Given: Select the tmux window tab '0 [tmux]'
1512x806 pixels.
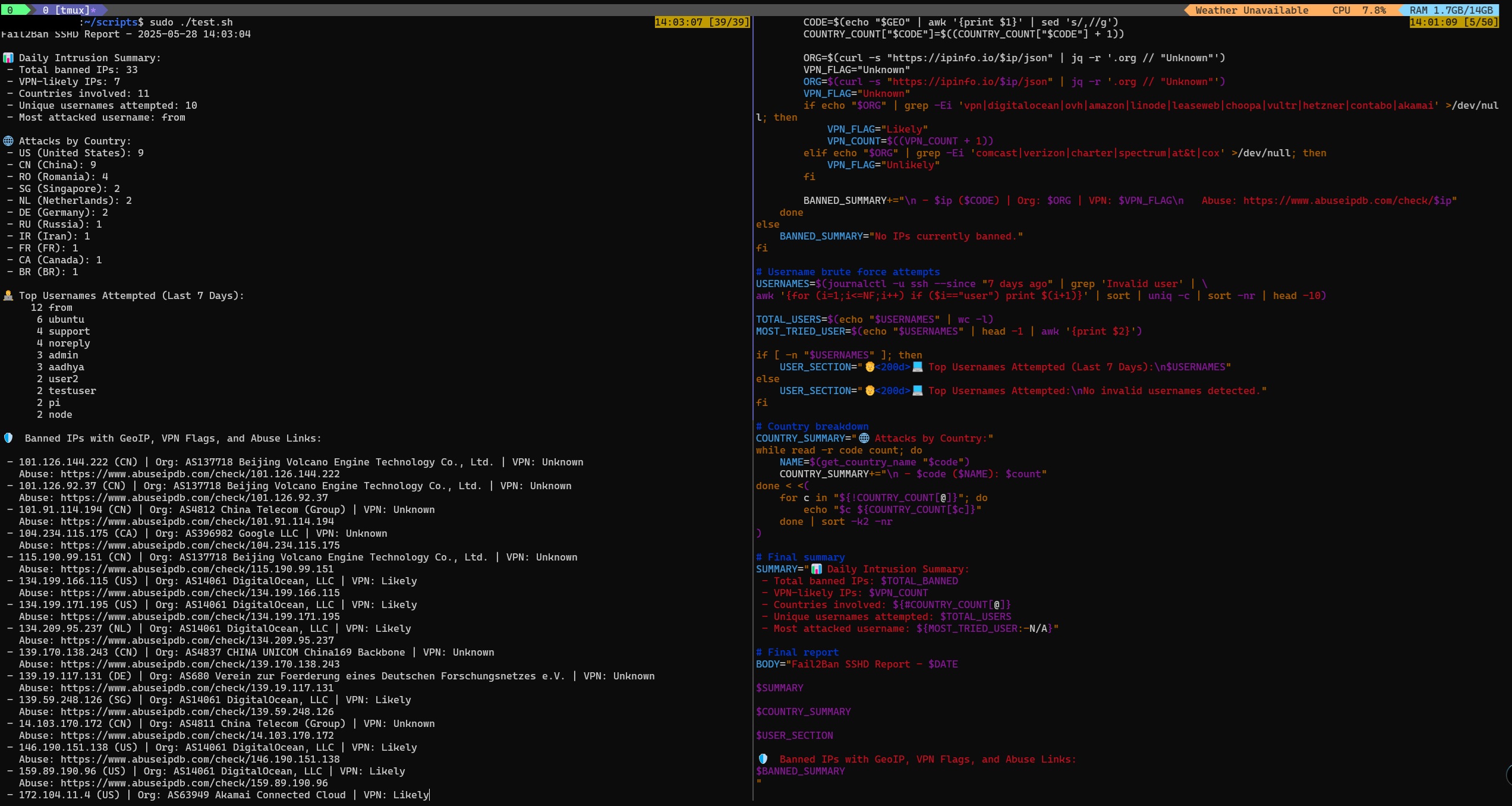Looking at the screenshot, I should (x=68, y=10).
